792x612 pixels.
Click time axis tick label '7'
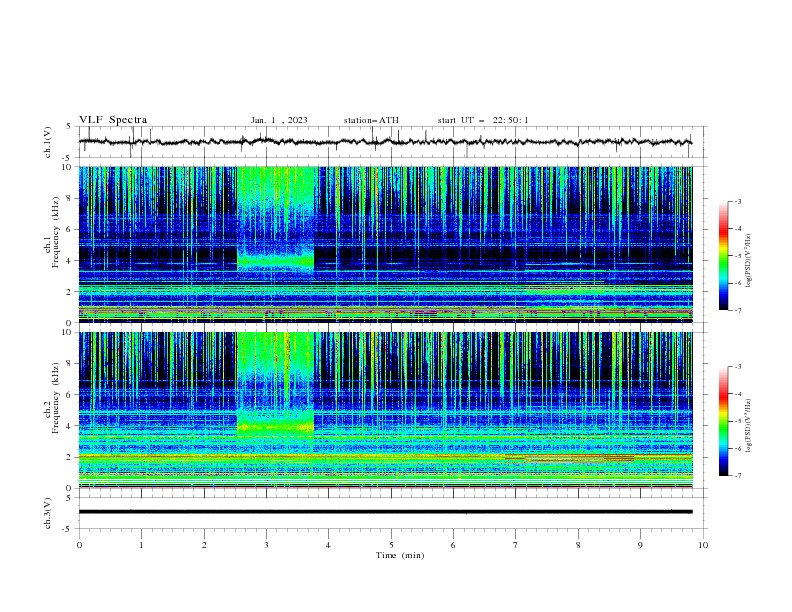[515, 545]
